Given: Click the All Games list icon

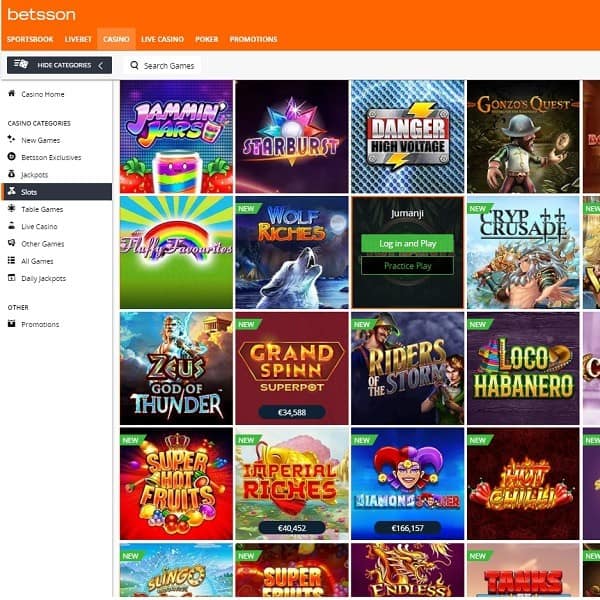Looking at the screenshot, I should tap(11, 261).
